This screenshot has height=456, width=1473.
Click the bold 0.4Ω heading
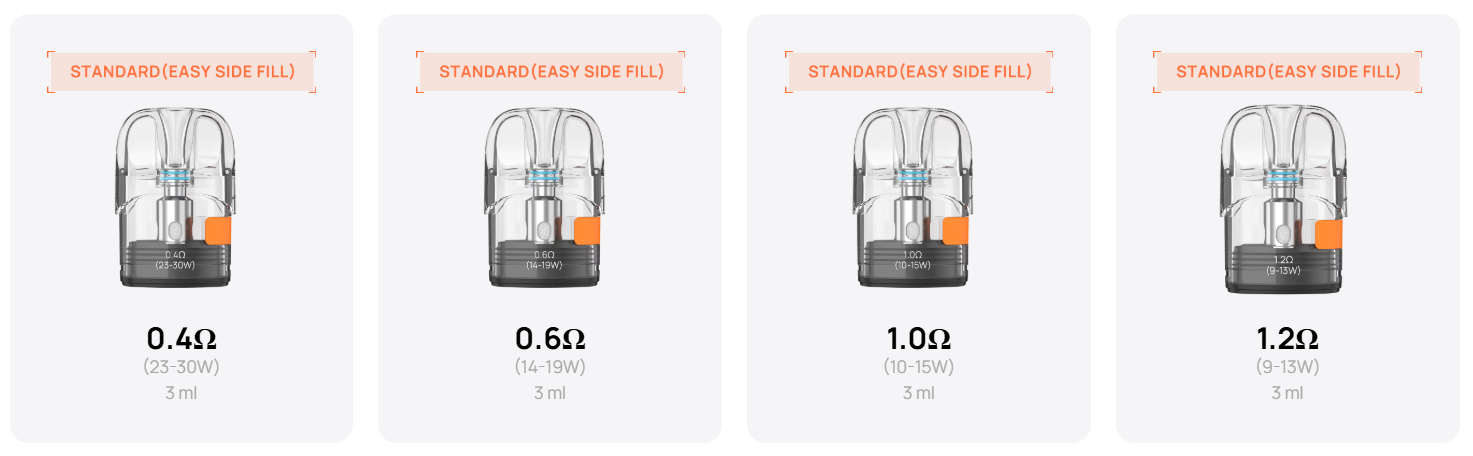[x=181, y=337]
